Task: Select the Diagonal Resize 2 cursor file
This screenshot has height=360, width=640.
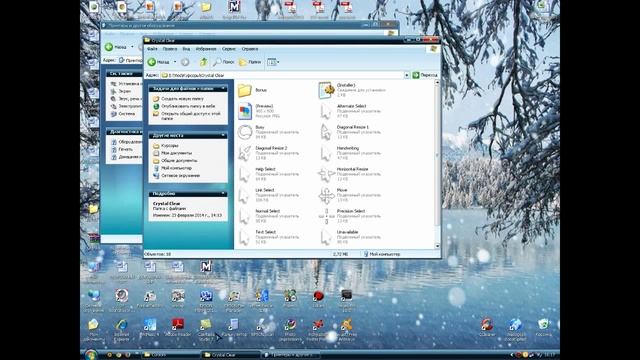Action: point(268,153)
